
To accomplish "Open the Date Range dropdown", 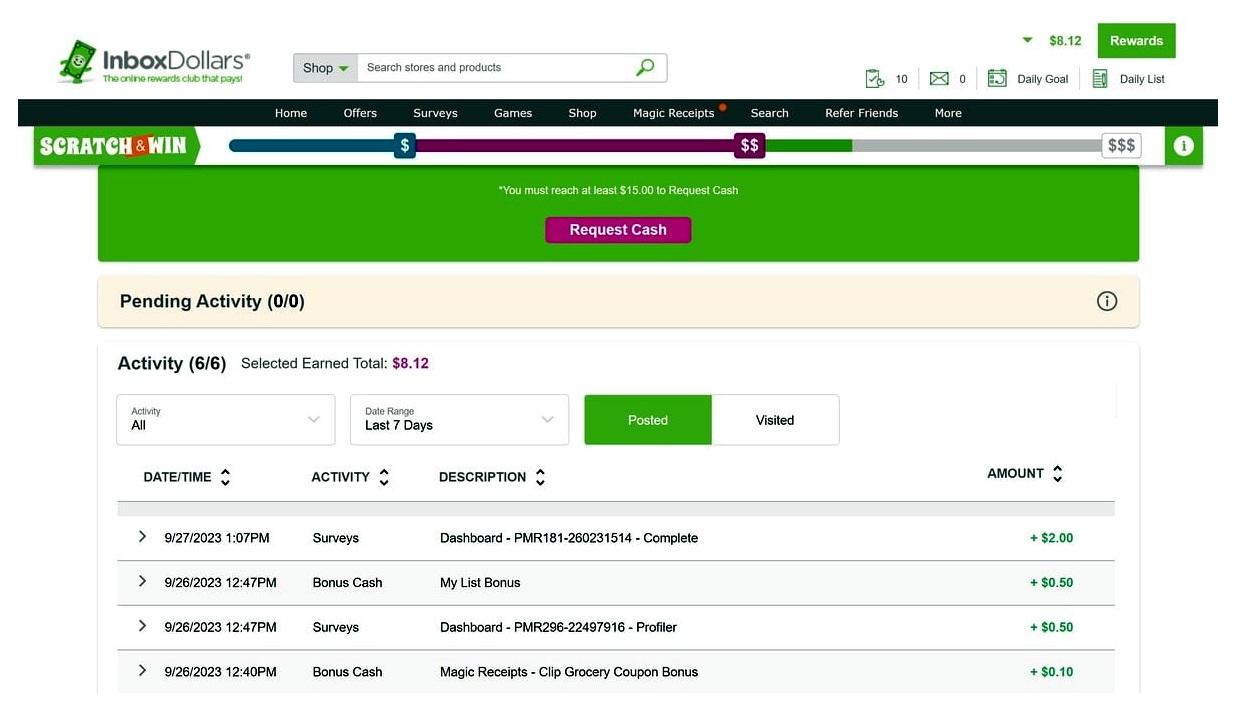I will [x=459, y=419].
